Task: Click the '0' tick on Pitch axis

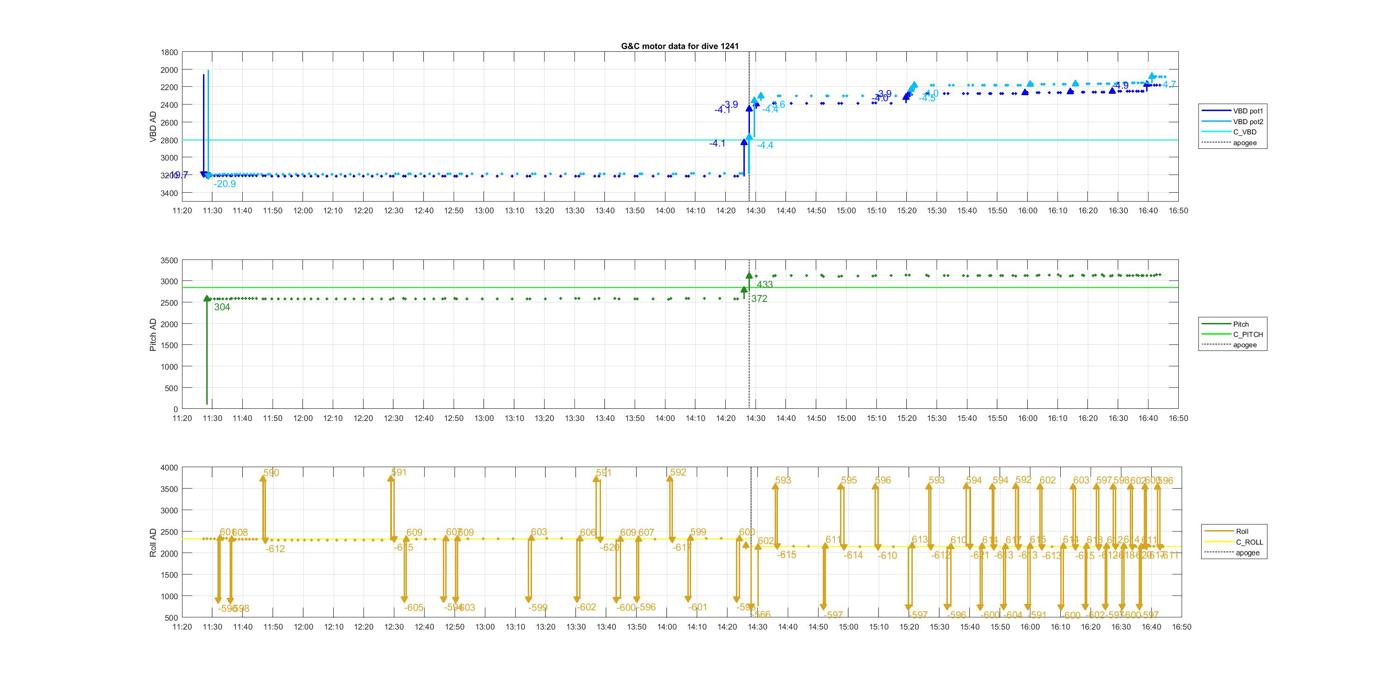Action: [x=176, y=409]
